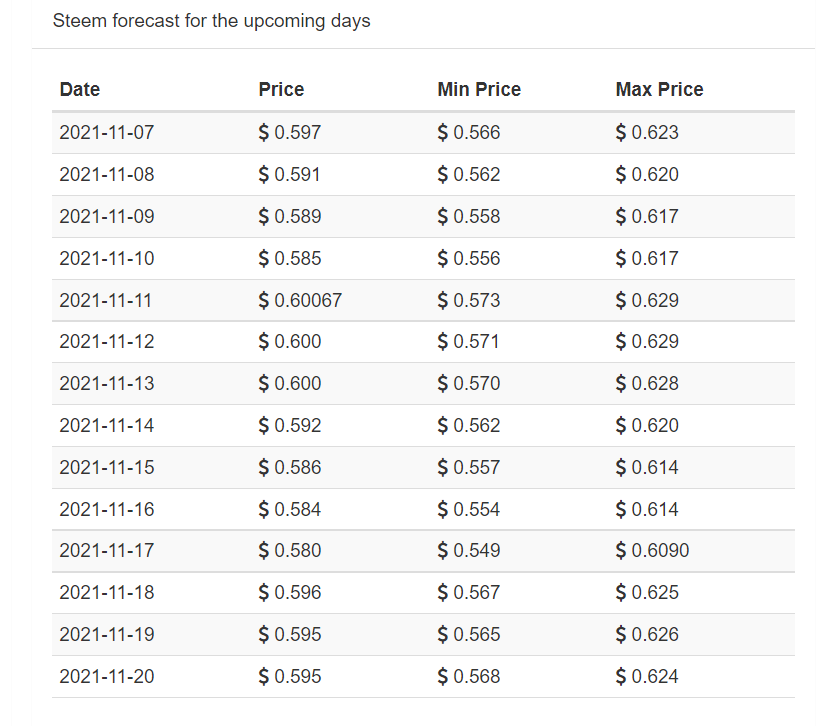Click the Max Price column header
This screenshot has height=726, width=824.
[659, 89]
